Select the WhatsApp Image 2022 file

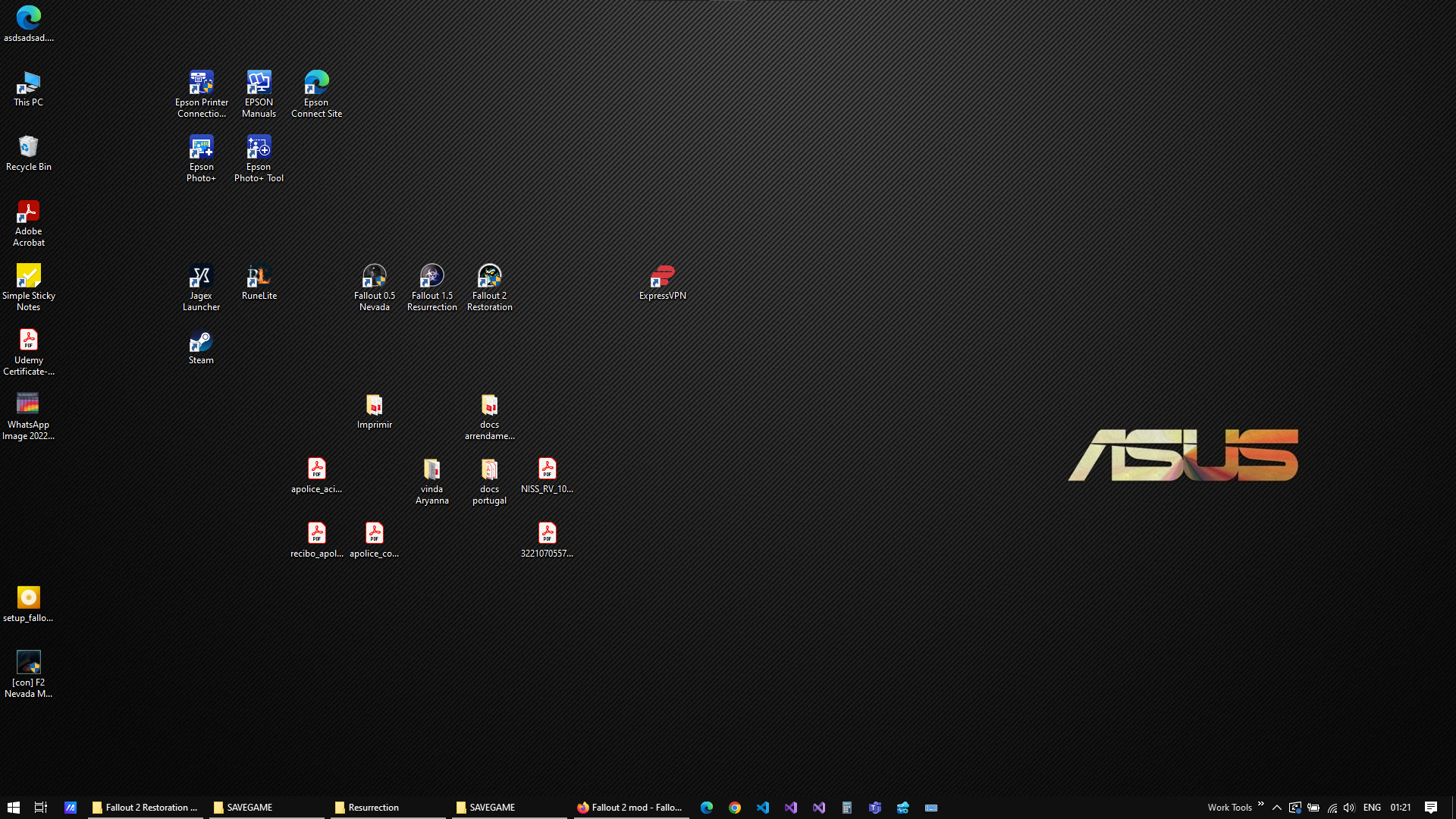28,416
